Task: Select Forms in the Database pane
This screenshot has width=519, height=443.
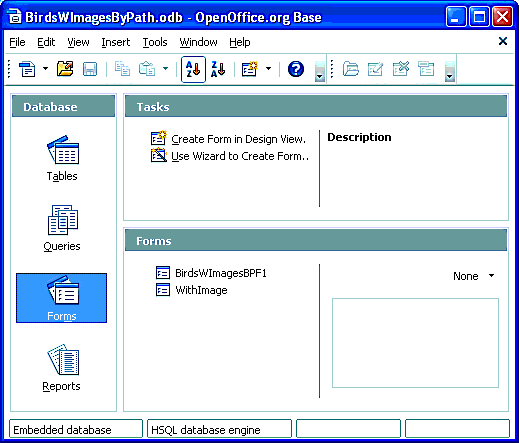Action: 62,298
